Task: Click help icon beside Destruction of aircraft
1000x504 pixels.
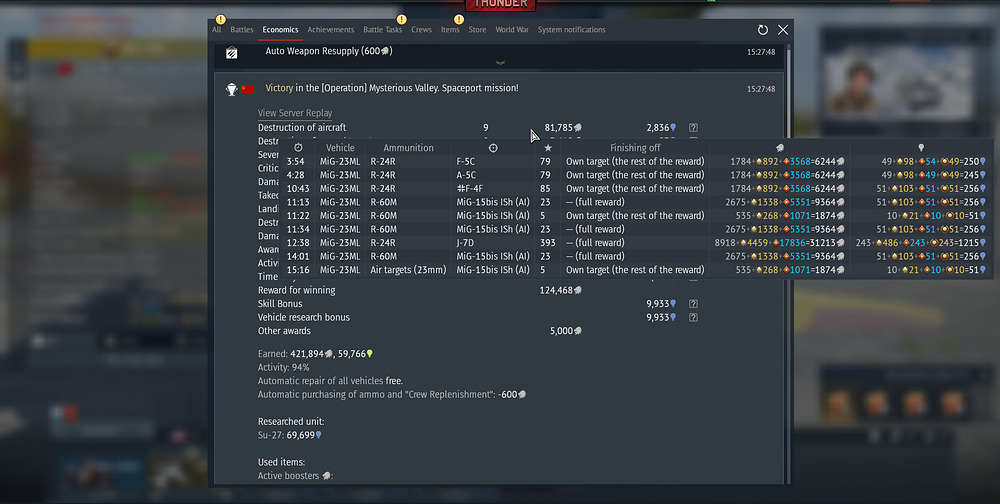Action: click(693, 128)
